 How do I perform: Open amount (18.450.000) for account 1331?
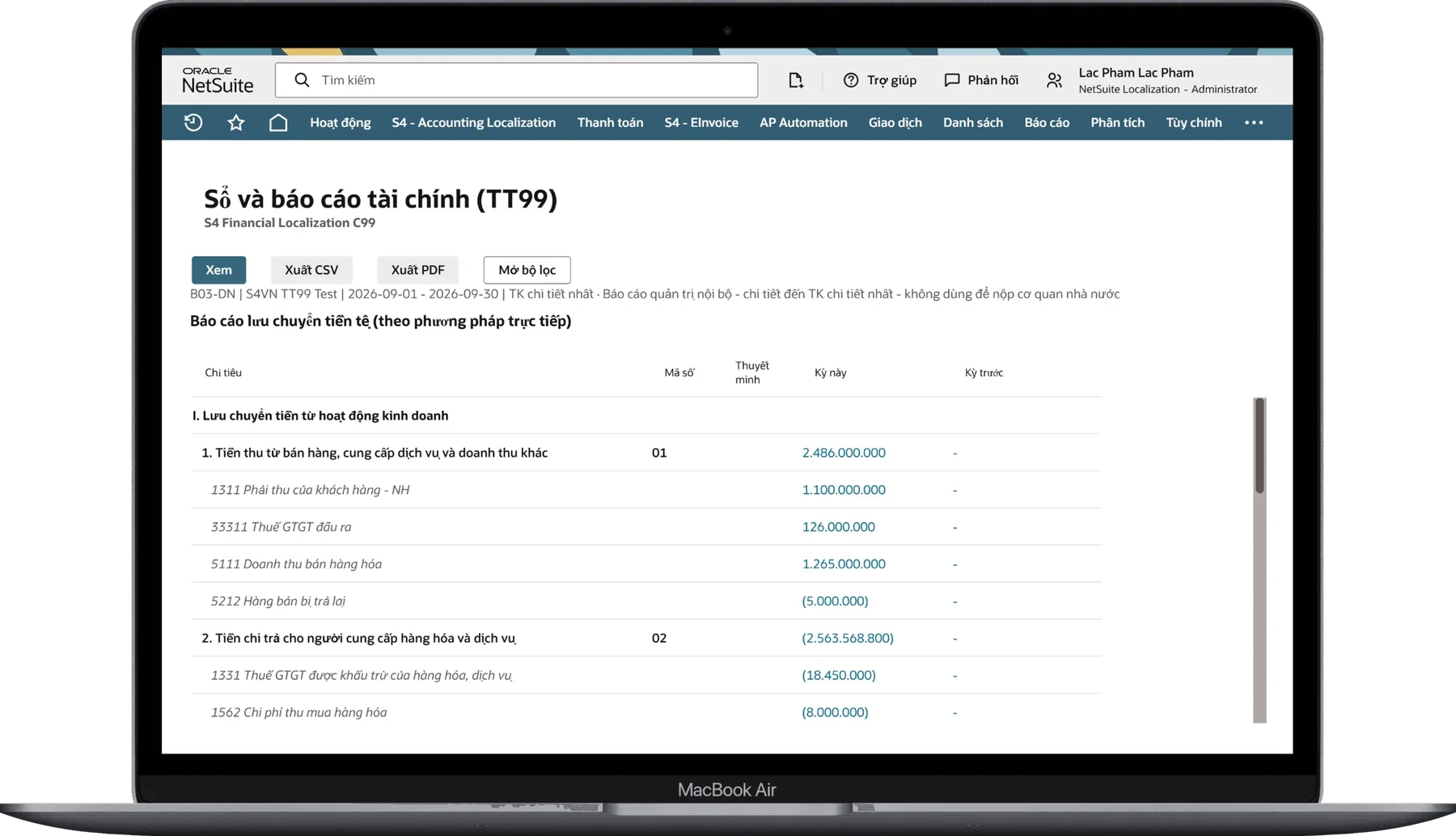(x=839, y=676)
